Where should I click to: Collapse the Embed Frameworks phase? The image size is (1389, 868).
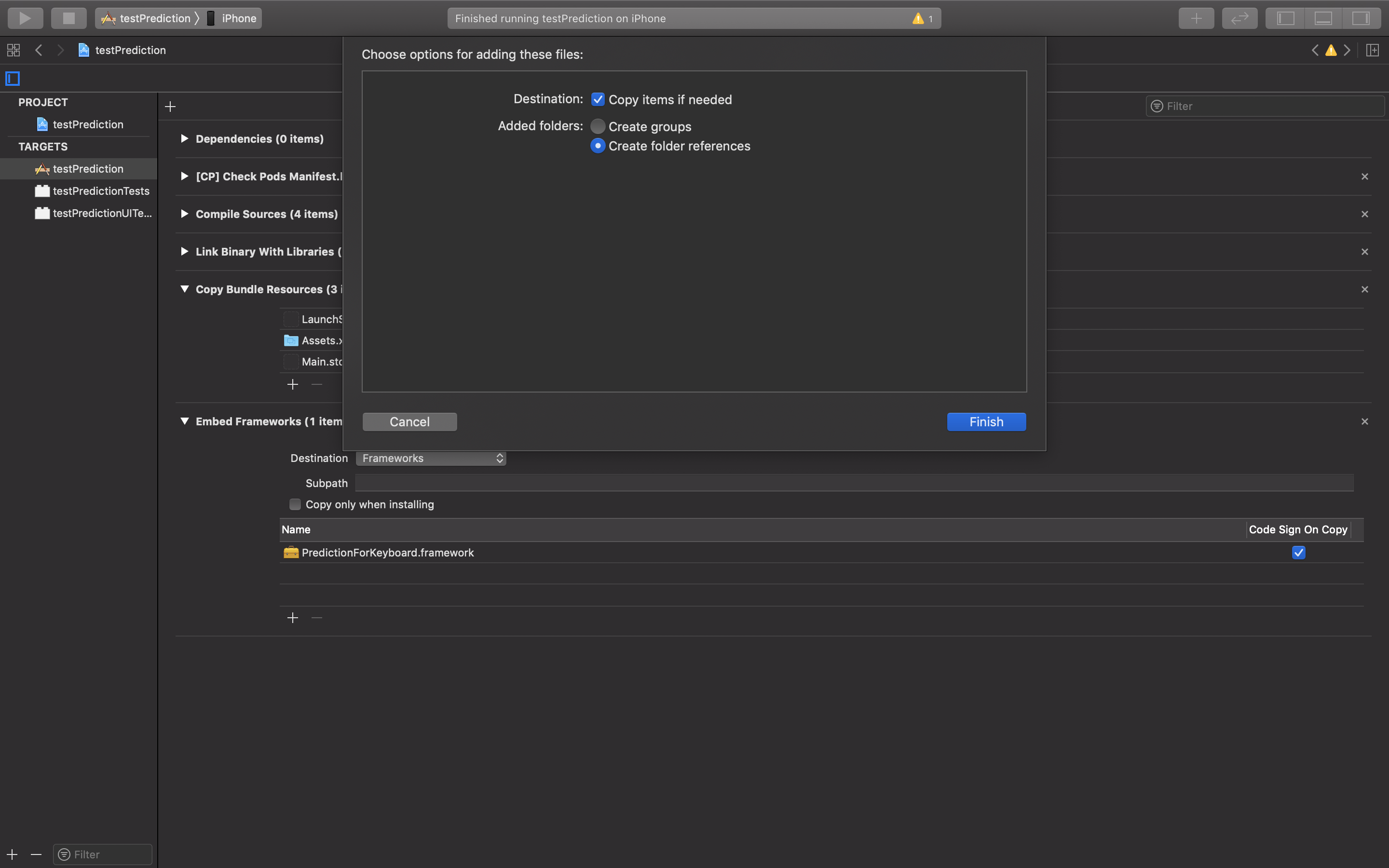(184, 421)
